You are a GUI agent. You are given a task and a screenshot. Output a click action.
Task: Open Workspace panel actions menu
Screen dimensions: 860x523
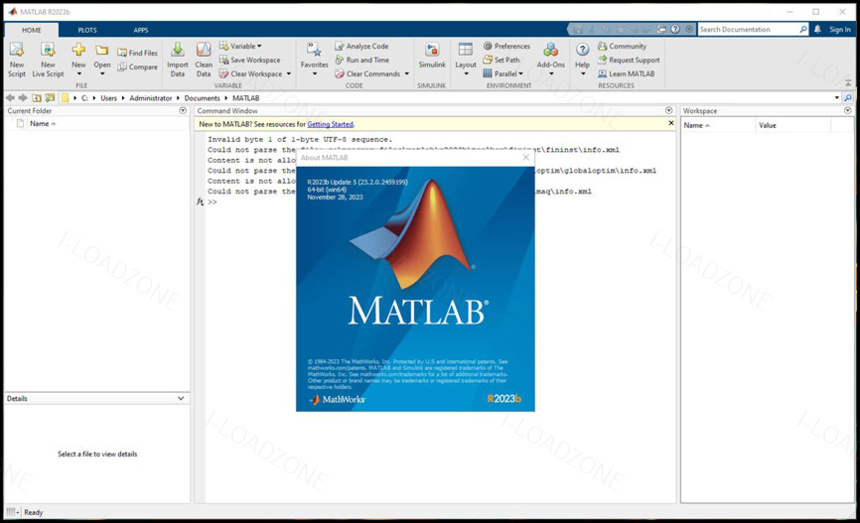click(847, 110)
